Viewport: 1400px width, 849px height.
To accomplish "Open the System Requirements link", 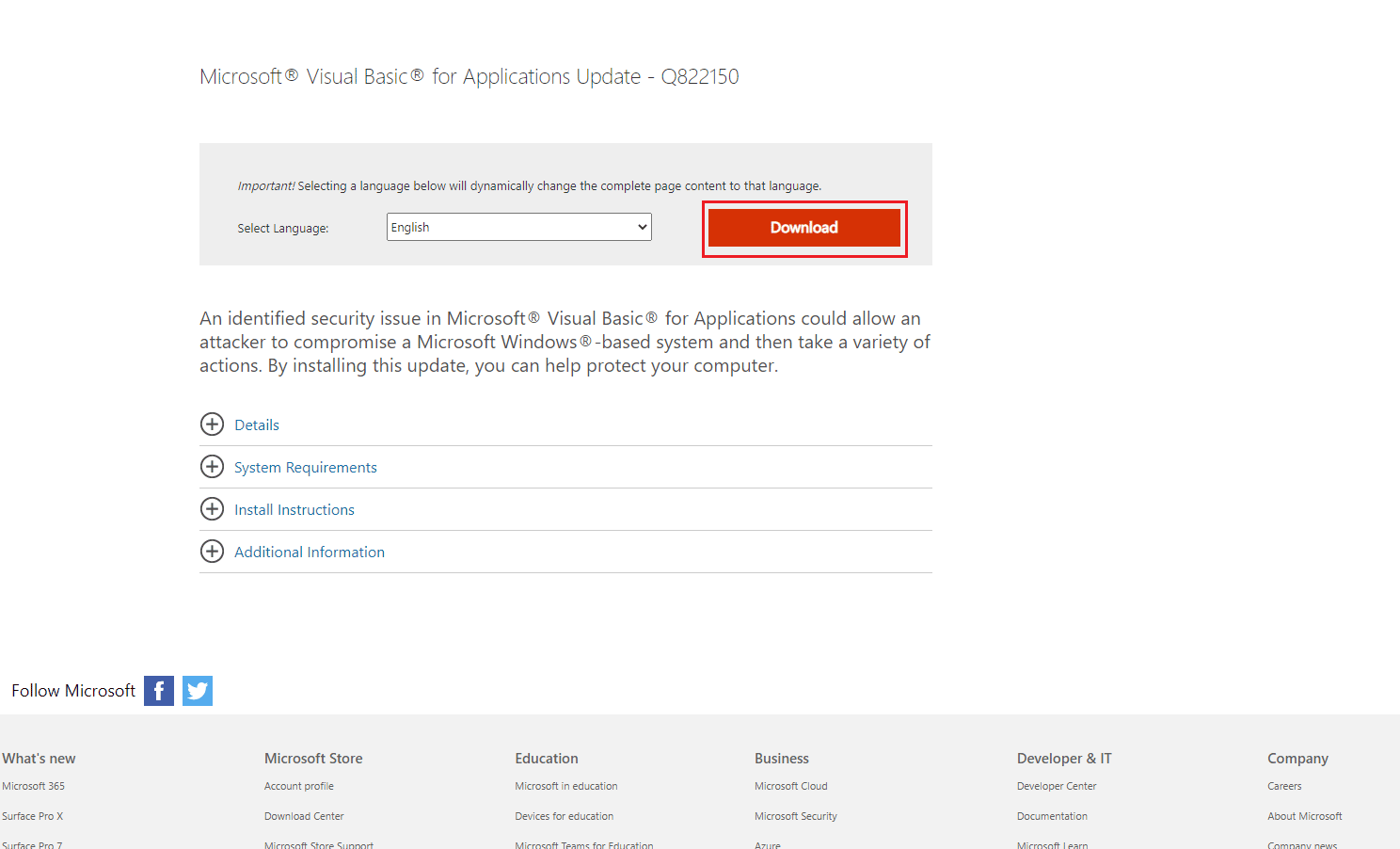I will pos(306,468).
